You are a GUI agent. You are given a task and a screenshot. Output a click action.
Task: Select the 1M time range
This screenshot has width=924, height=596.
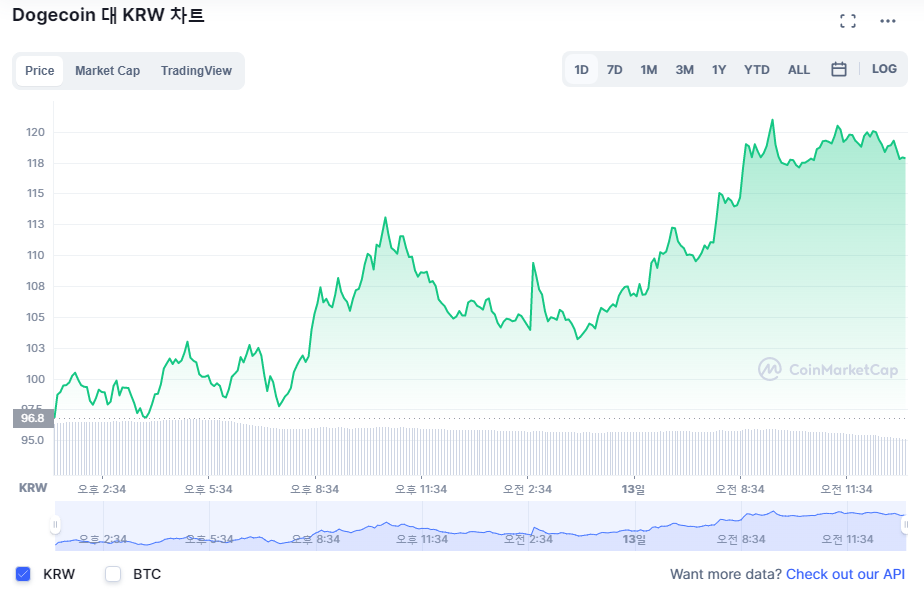tap(649, 70)
